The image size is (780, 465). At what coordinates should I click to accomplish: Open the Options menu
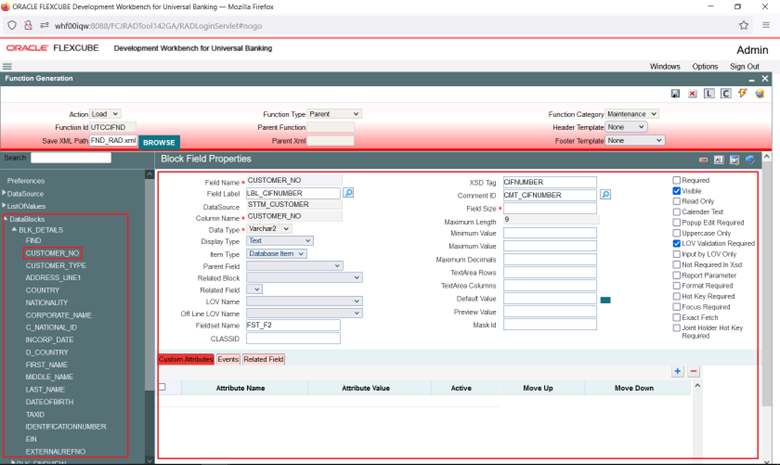point(705,66)
